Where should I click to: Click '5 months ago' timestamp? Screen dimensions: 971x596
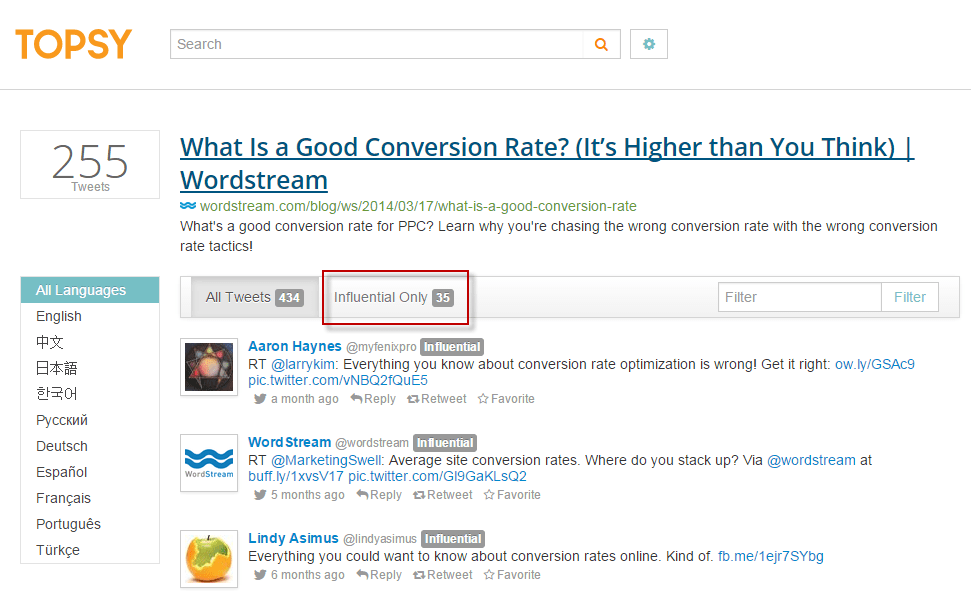click(x=308, y=495)
